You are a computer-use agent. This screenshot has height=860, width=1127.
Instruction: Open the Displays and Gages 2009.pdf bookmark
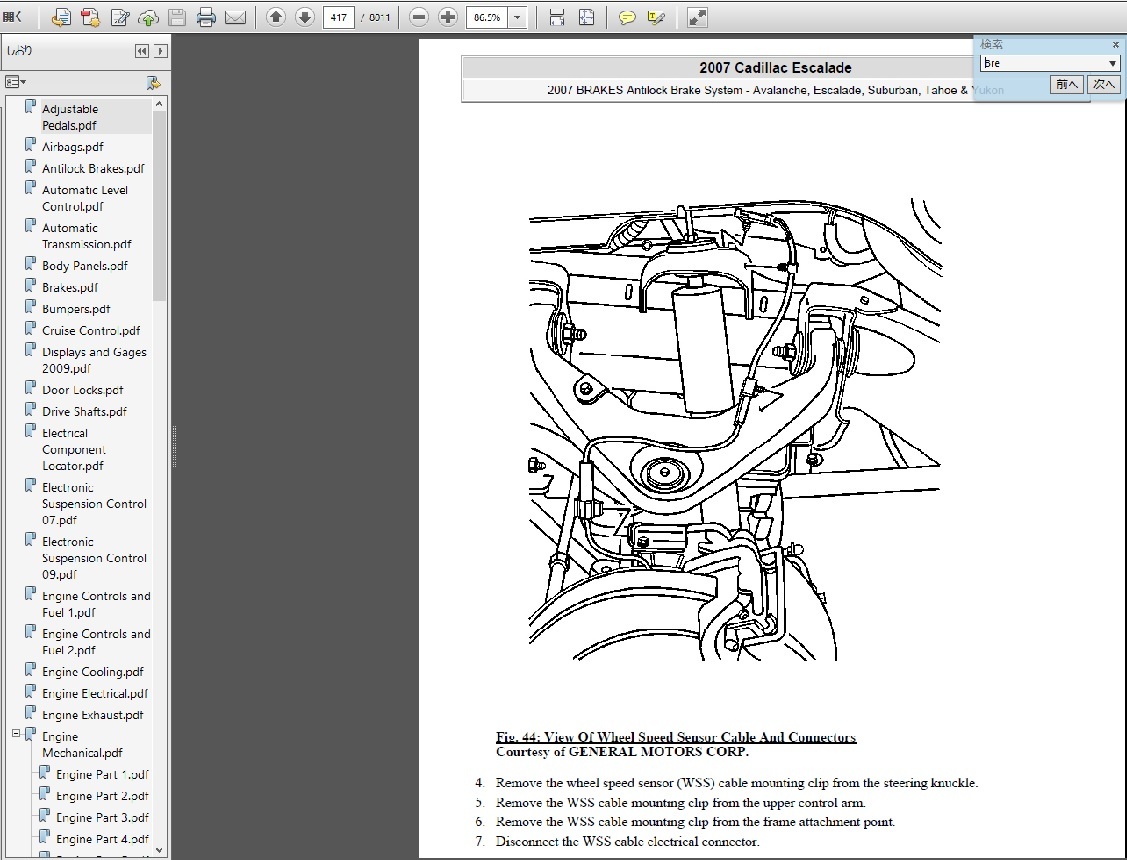point(93,360)
